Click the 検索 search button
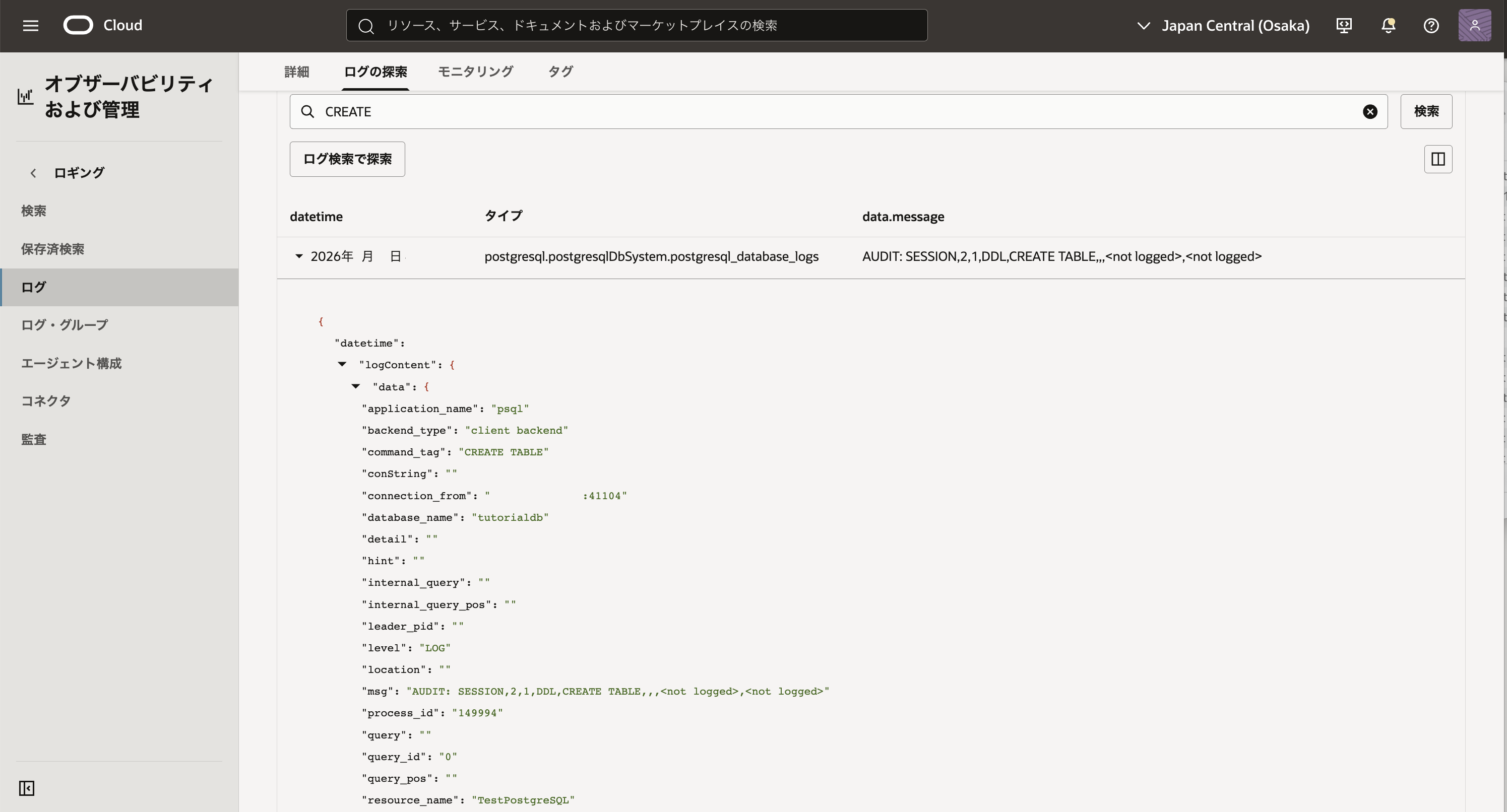 (x=1426, y=112)
